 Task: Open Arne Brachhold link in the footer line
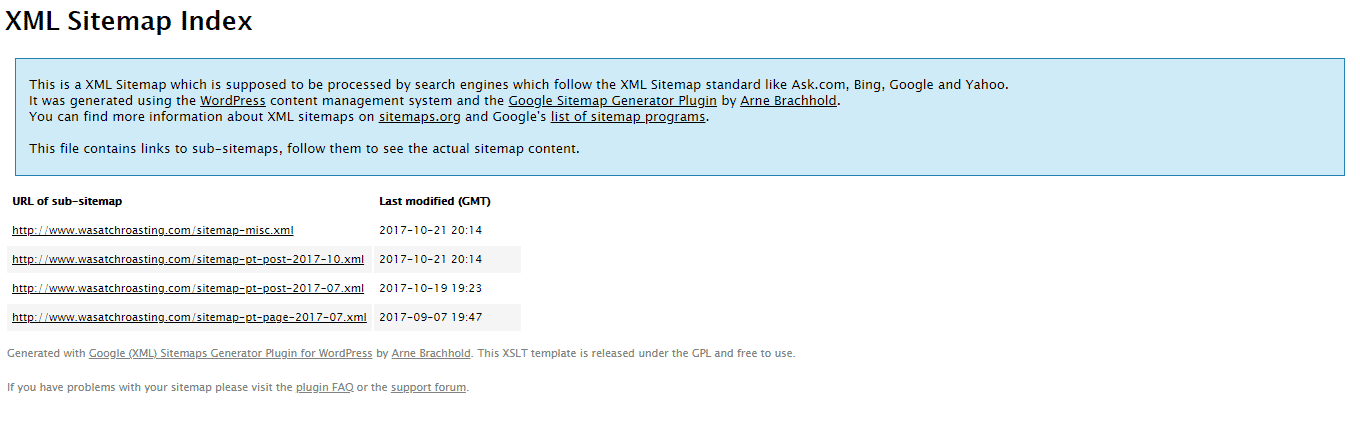pos(431,353)
